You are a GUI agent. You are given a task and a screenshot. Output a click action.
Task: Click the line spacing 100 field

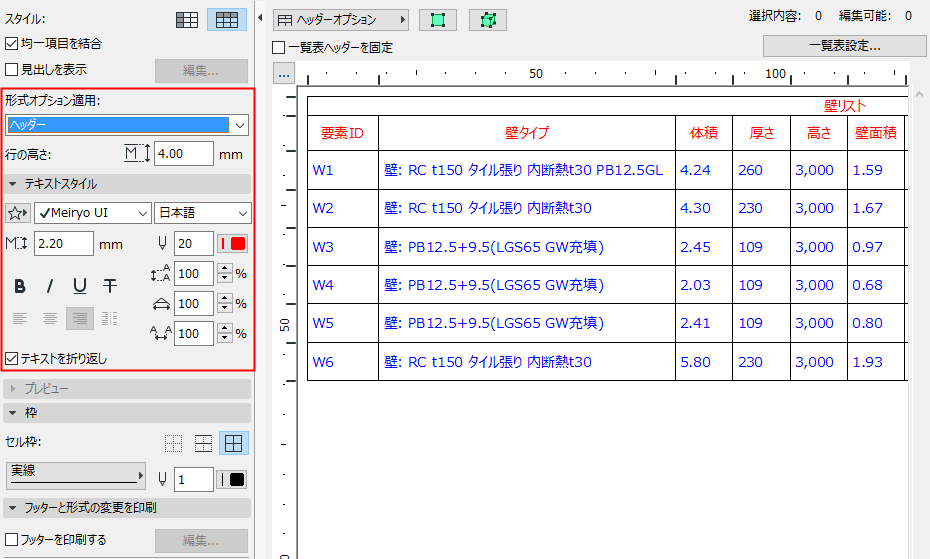194,274
